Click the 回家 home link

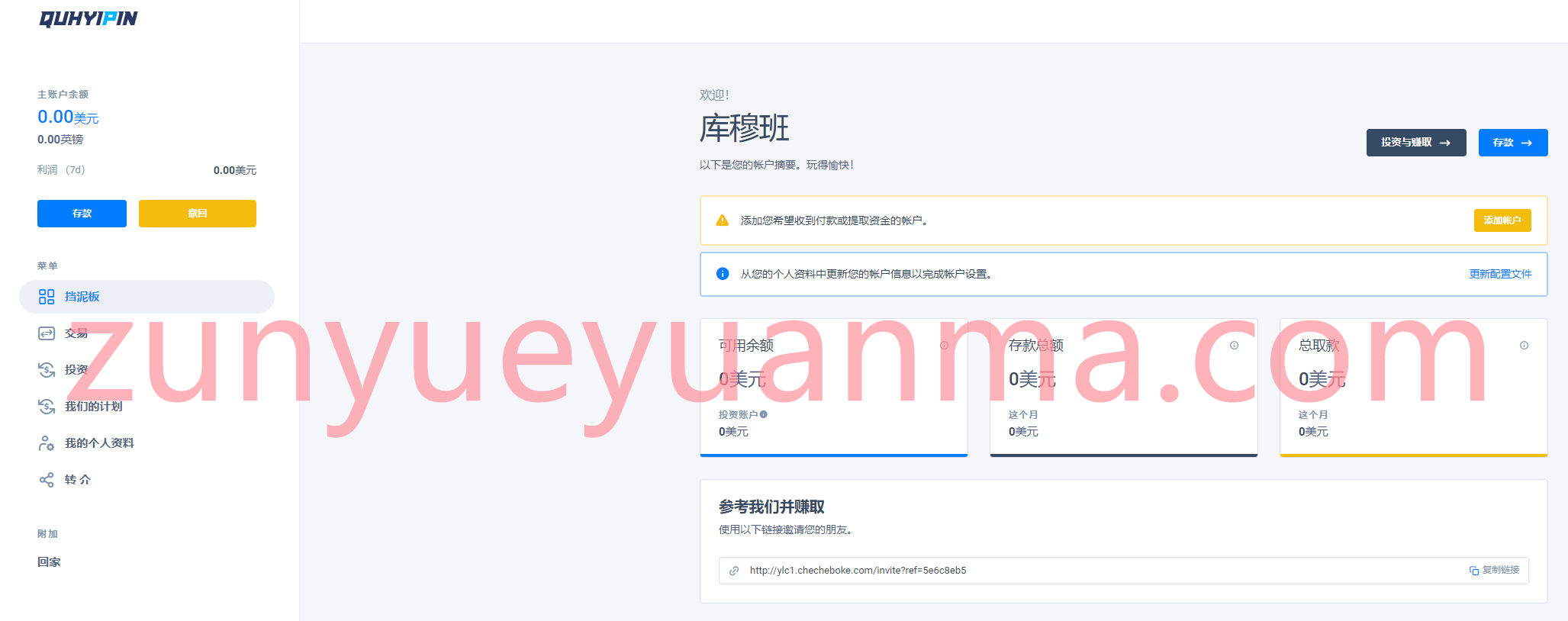(x=49, y=562)
